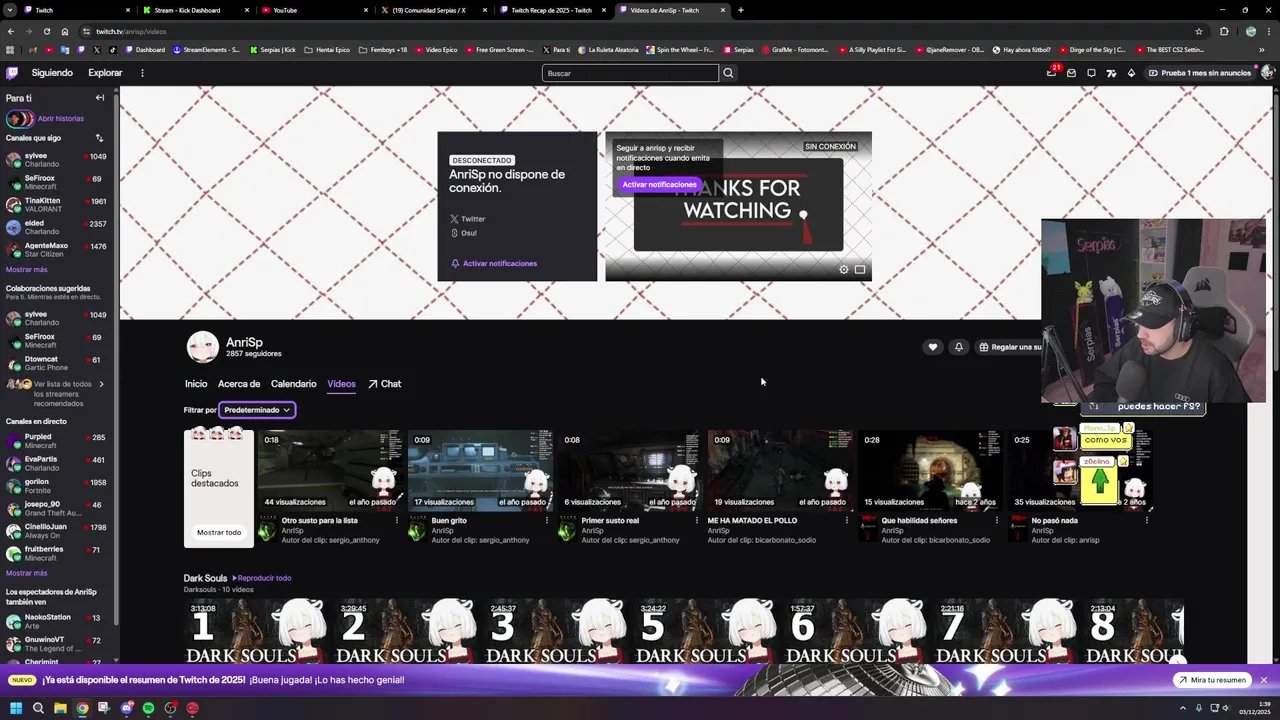
Task: Open the whispers chat bubble icon
Action: [x=1091, y=73]
